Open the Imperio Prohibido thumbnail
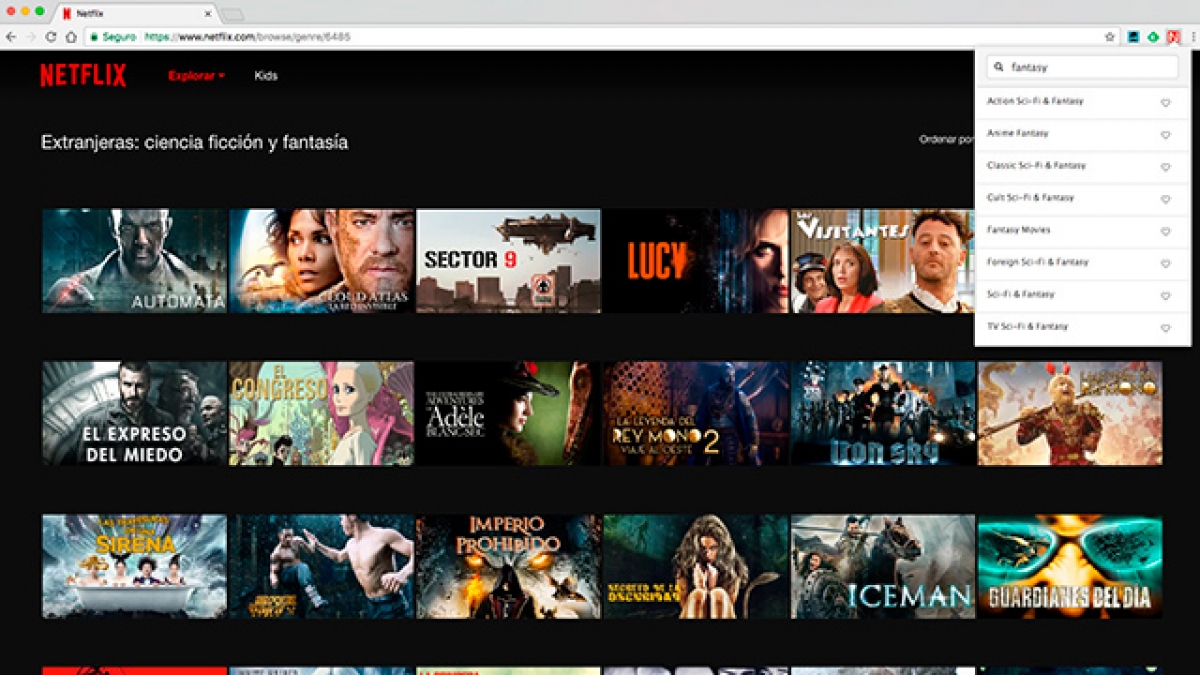Image resolution: width=1200 pixels, height=675 pixels. pyautogui.click(x=509, y=567)
